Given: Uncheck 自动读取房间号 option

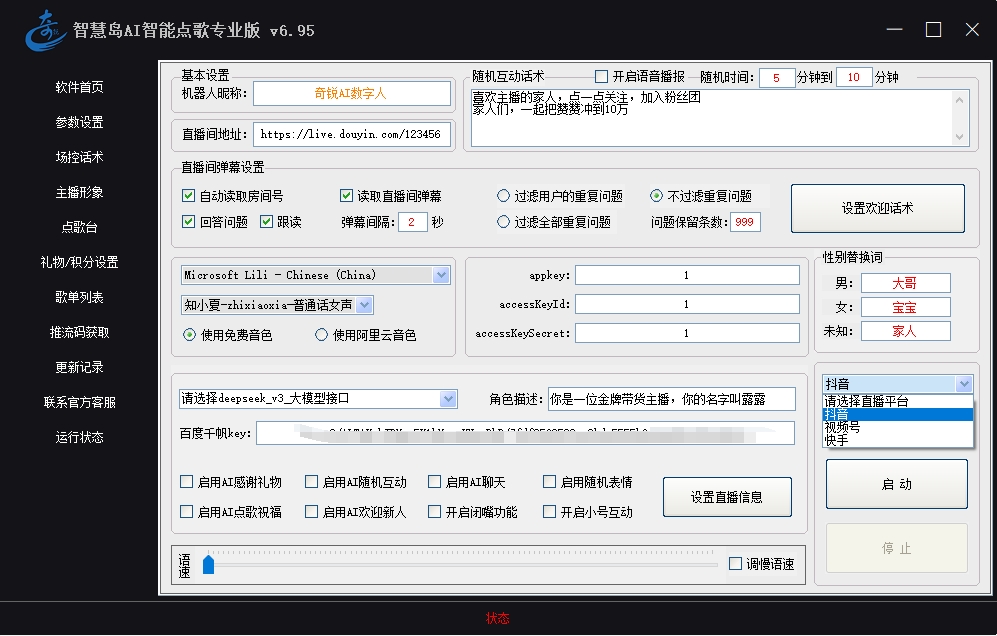Looking at the screenshot, I should click(189, 196).
